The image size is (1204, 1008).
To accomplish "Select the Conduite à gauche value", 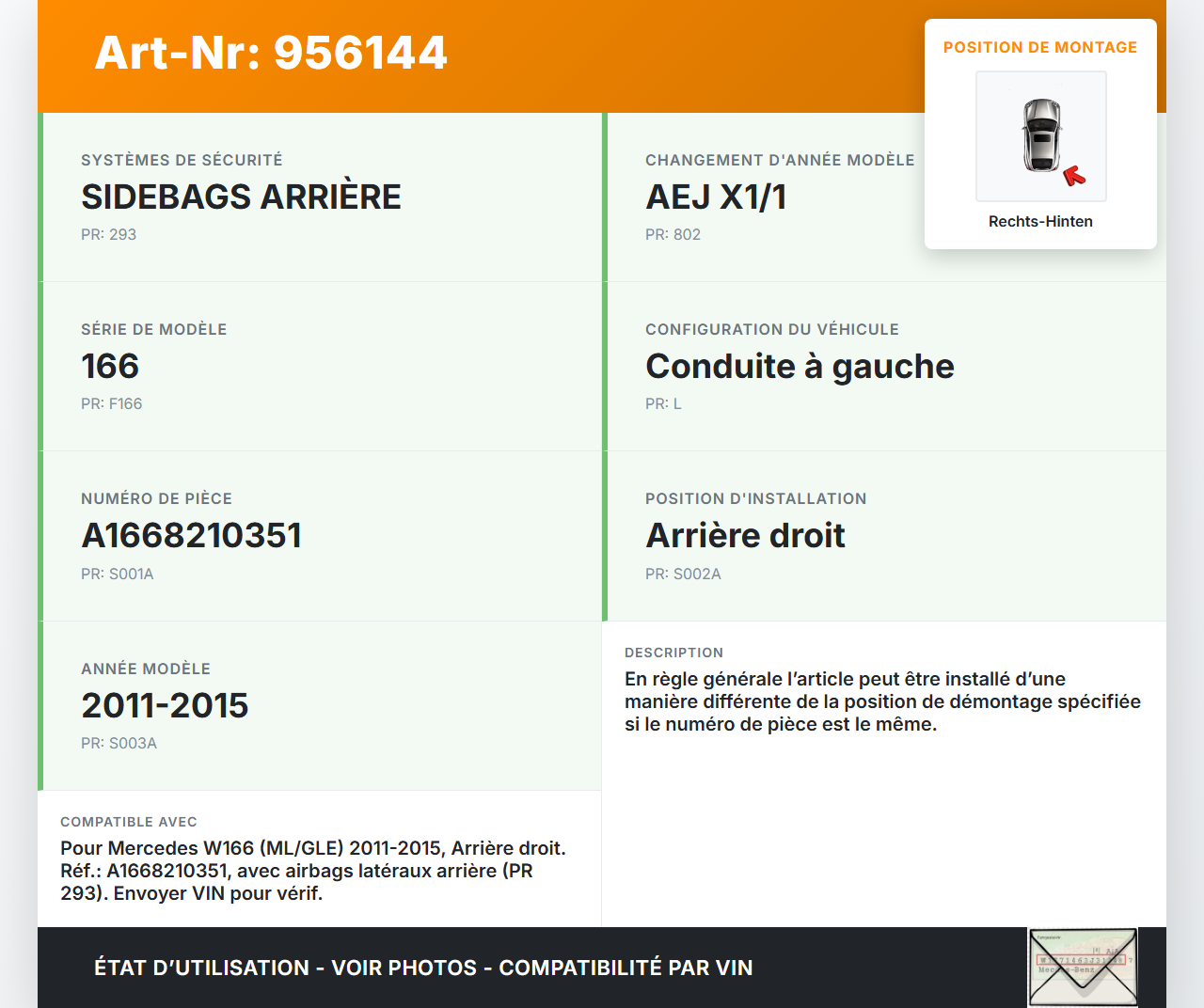I will pos(800,366).
